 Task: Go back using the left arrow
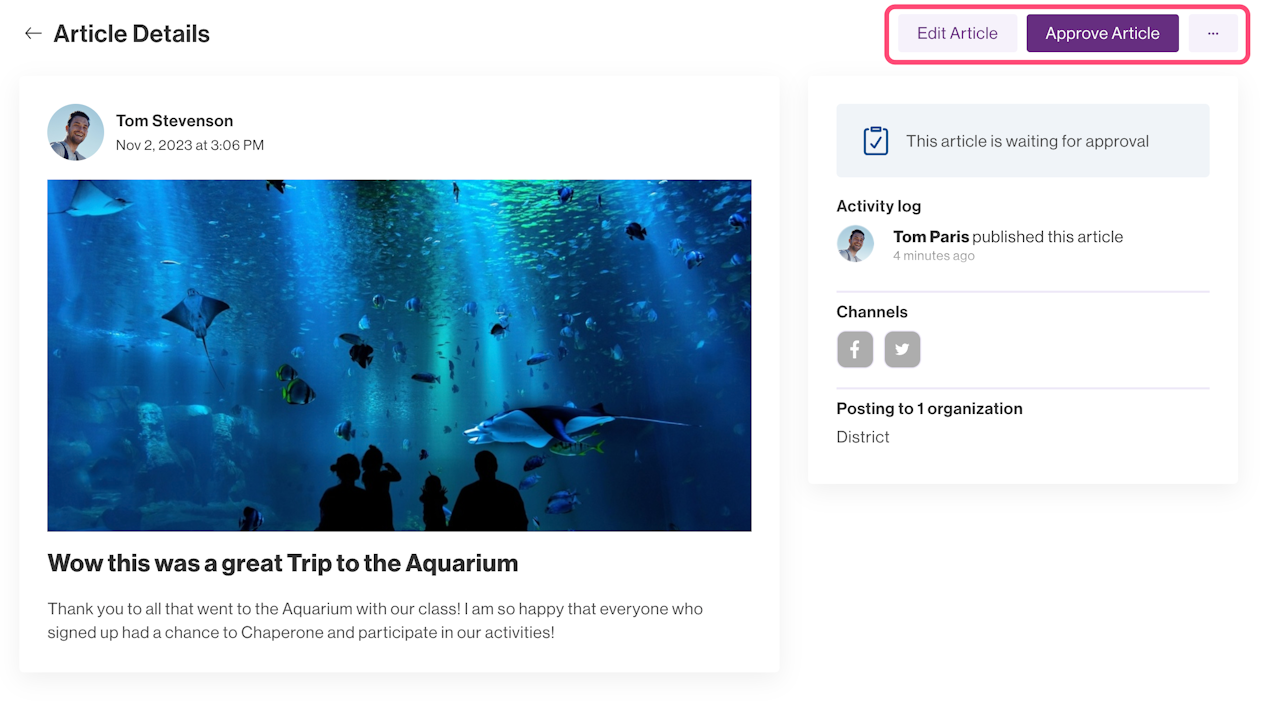(33, 33)
